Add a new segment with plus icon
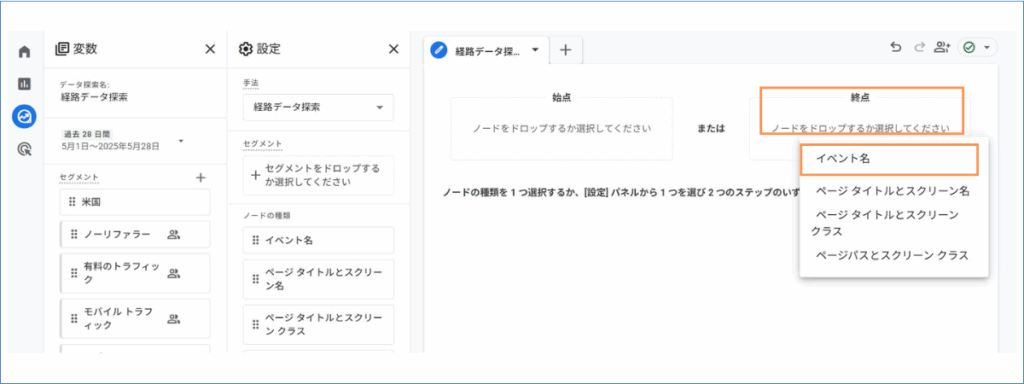The width and height of the screenshot is (1024, 384). 200,178
